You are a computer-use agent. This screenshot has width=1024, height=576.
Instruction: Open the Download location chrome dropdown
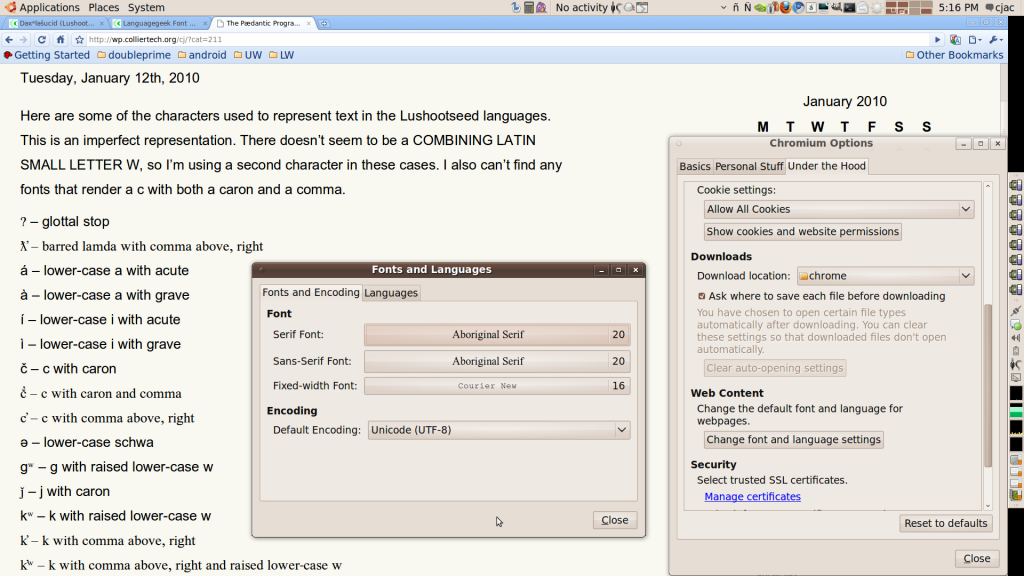click(x=885, y=276)
